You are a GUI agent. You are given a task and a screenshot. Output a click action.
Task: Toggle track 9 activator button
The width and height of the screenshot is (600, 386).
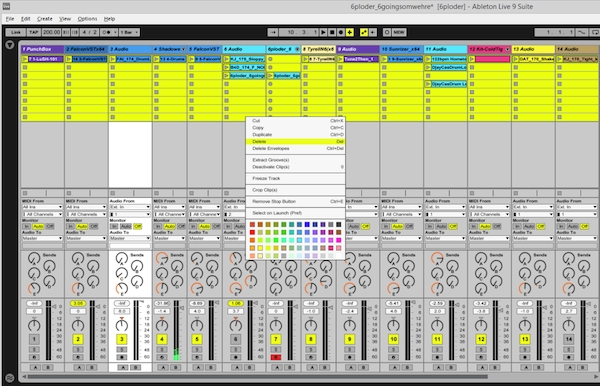[x=349, y=339]
